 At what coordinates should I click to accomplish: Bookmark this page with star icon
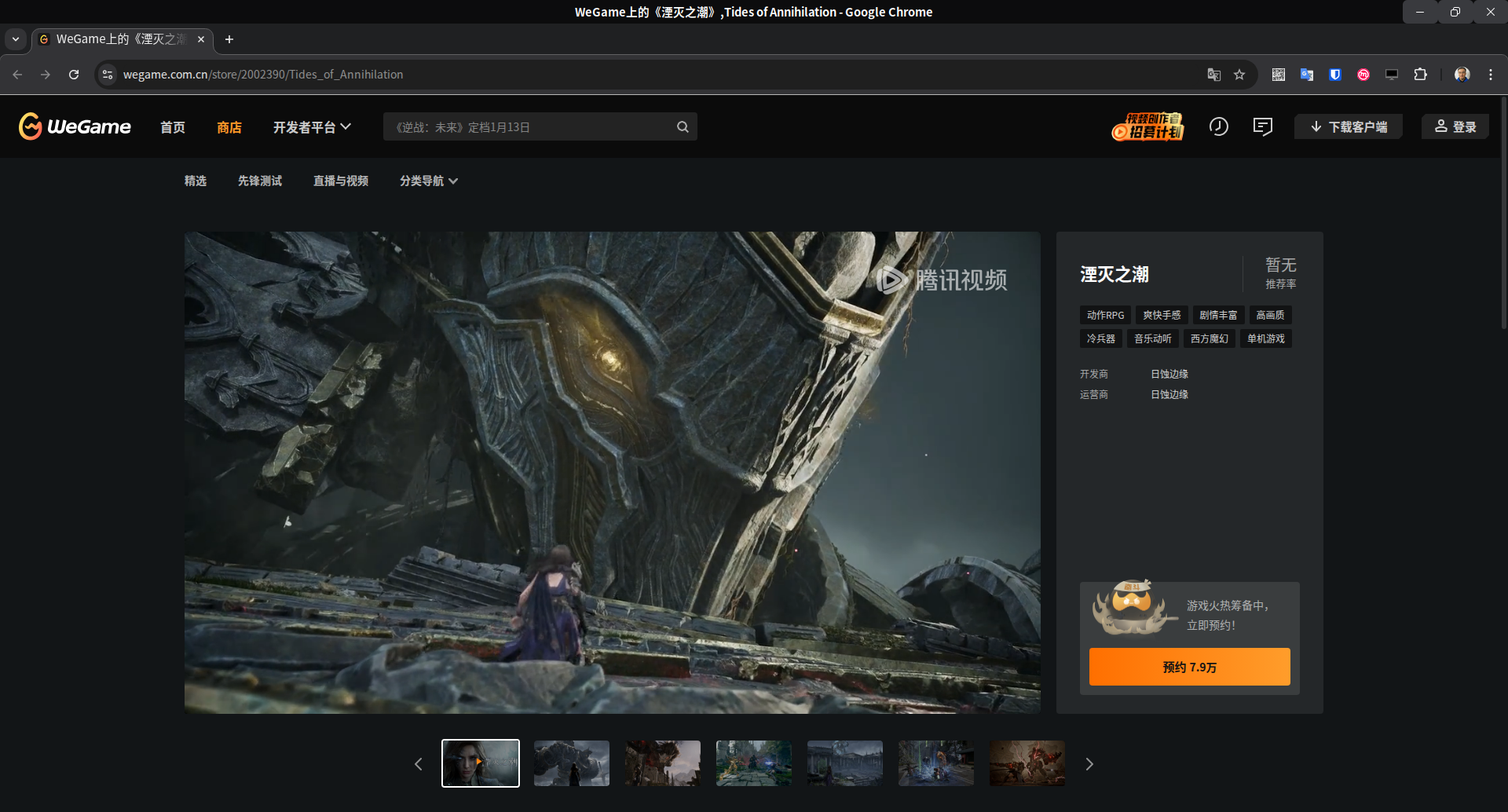click(1239, 75)
